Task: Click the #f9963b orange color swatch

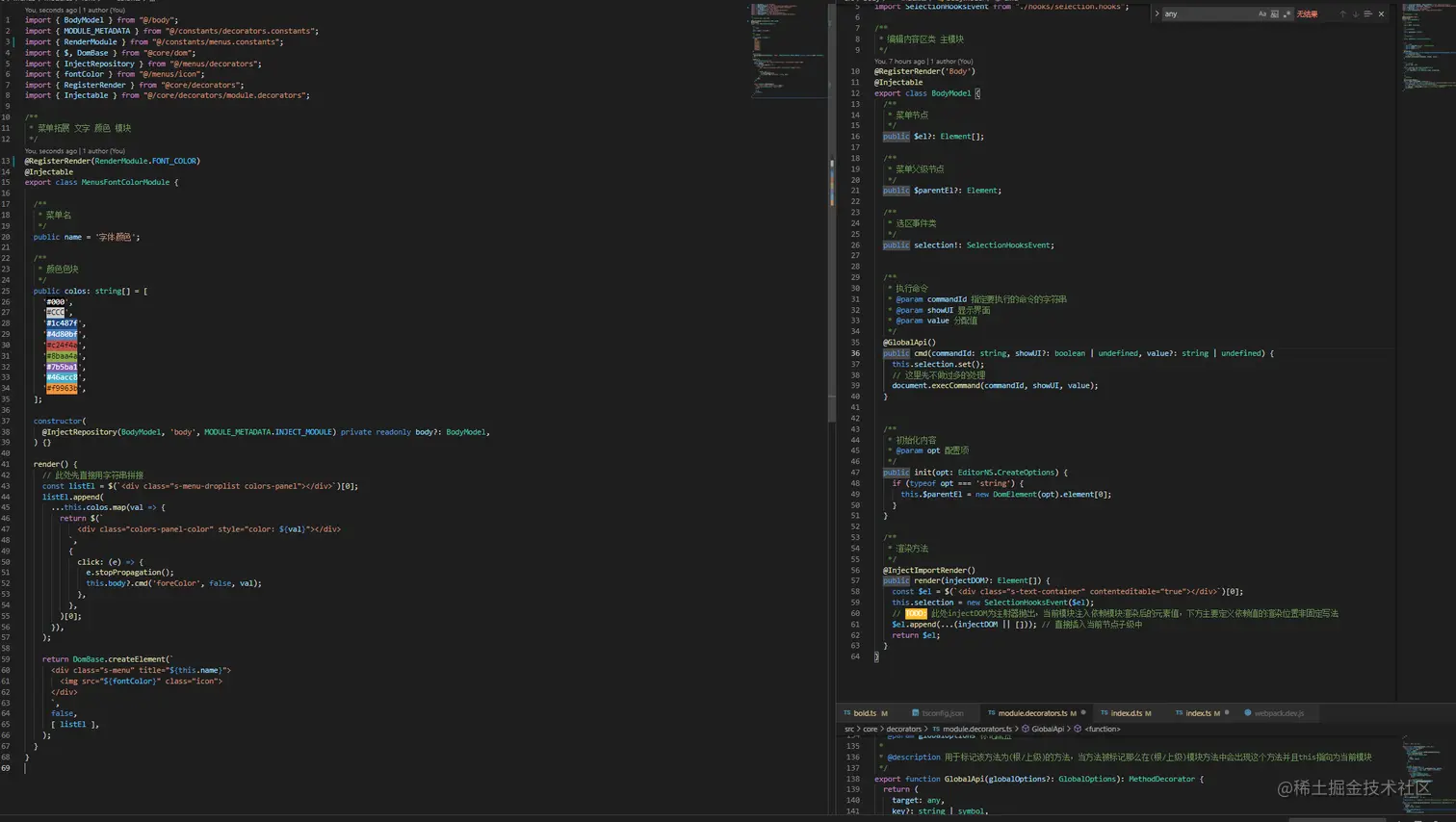Action: point(62,389)
